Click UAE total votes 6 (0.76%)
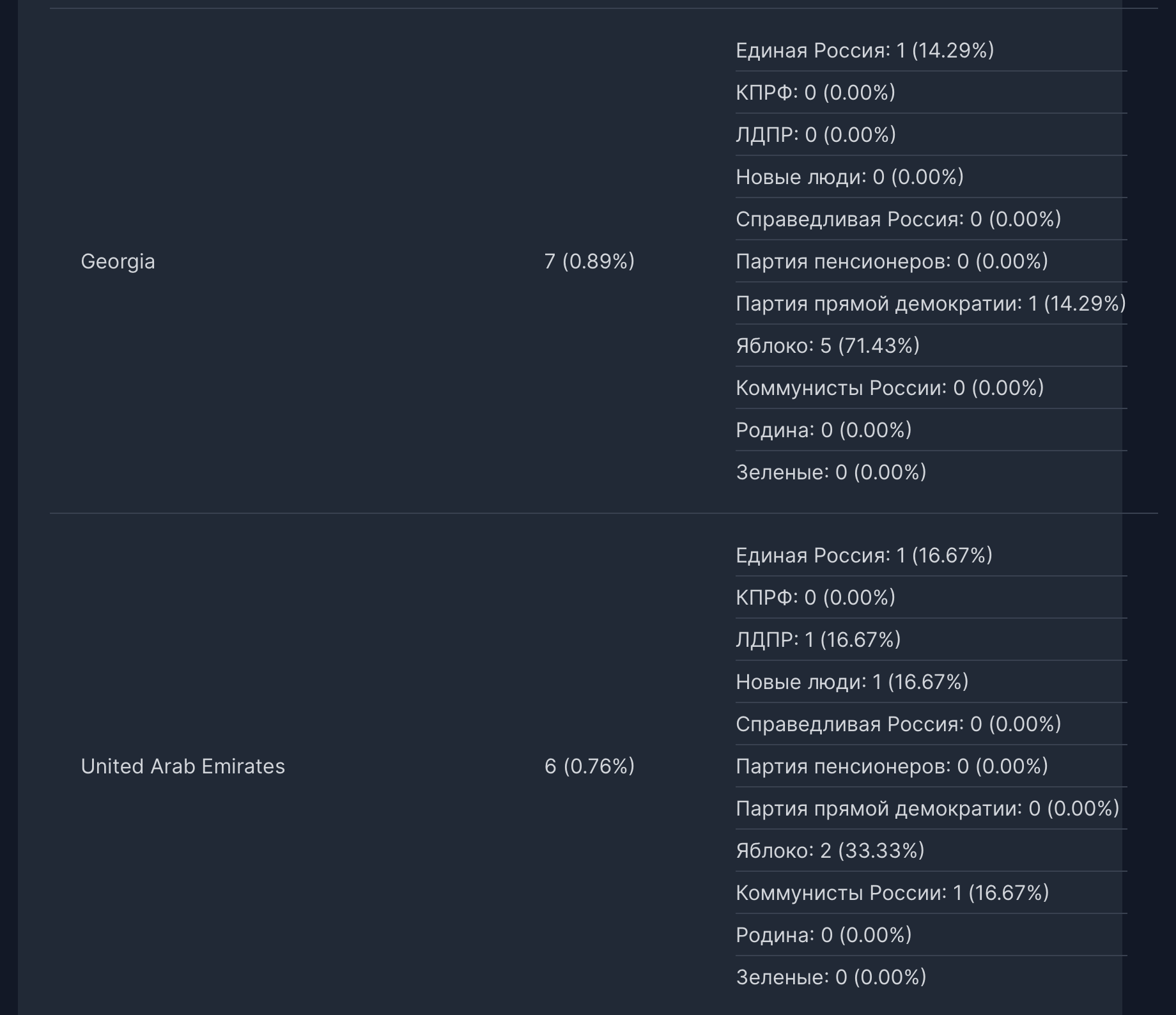 [x=589, y=766]
